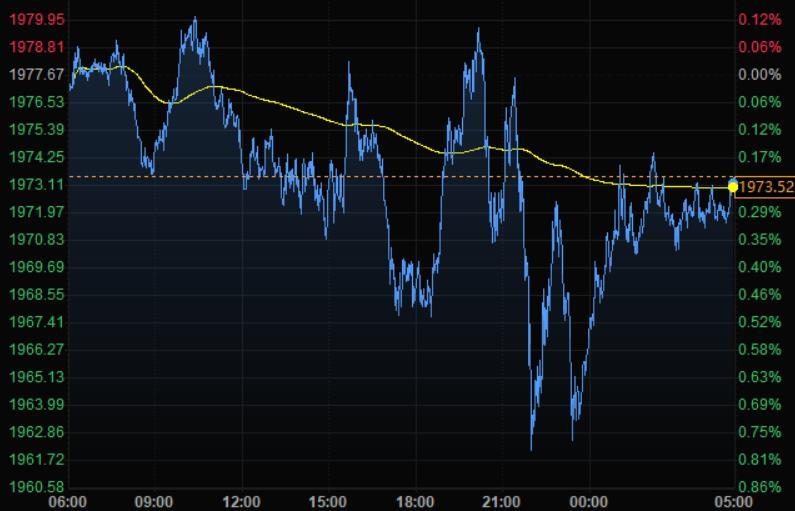Viewport: 795px width, 511px height.
Task: Select the 09:00 time axis label
Action: (154, 501)
